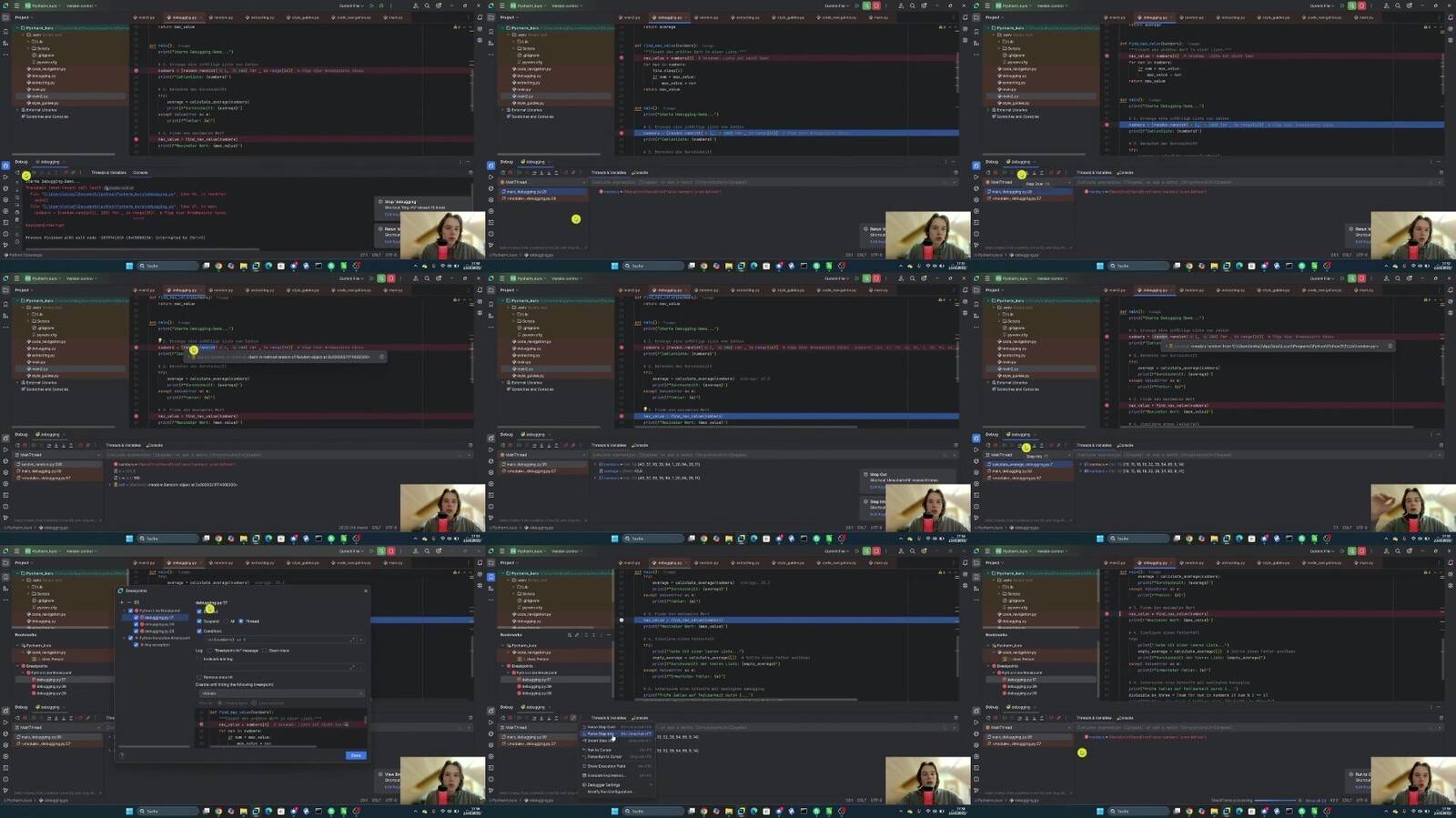
Task: Click the Done button in the Breakpoints dialog
Action: click(356, 755)
